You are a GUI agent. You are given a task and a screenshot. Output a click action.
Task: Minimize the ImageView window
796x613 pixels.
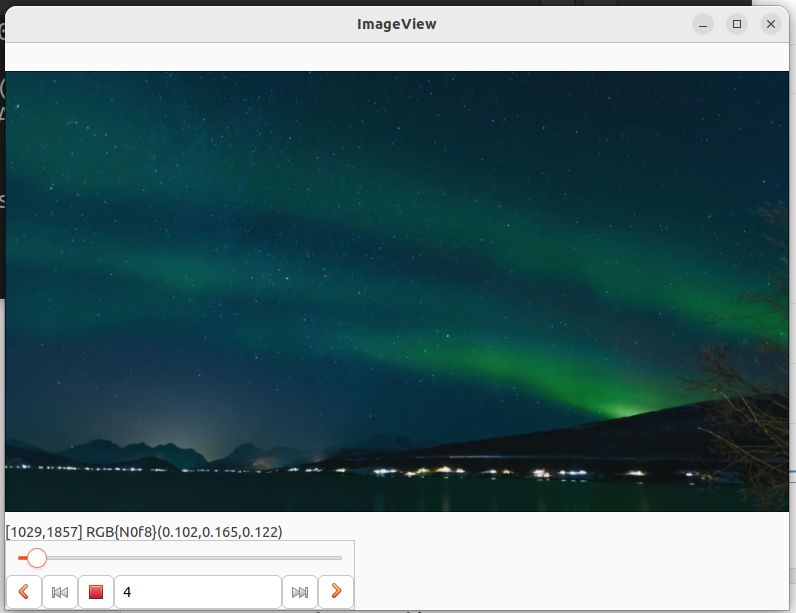coord(703,24)
